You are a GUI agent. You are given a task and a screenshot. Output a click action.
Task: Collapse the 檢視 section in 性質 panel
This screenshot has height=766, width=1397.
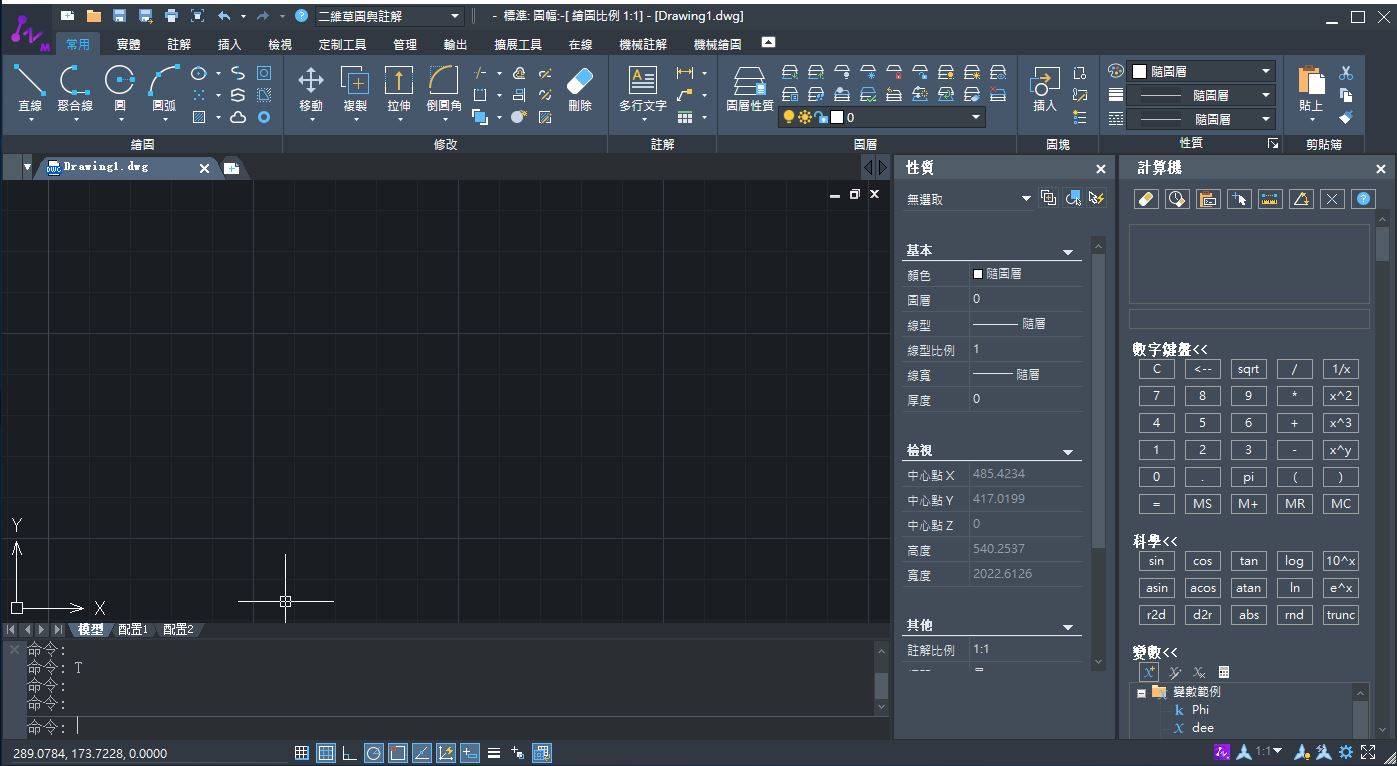[1067, 452]
